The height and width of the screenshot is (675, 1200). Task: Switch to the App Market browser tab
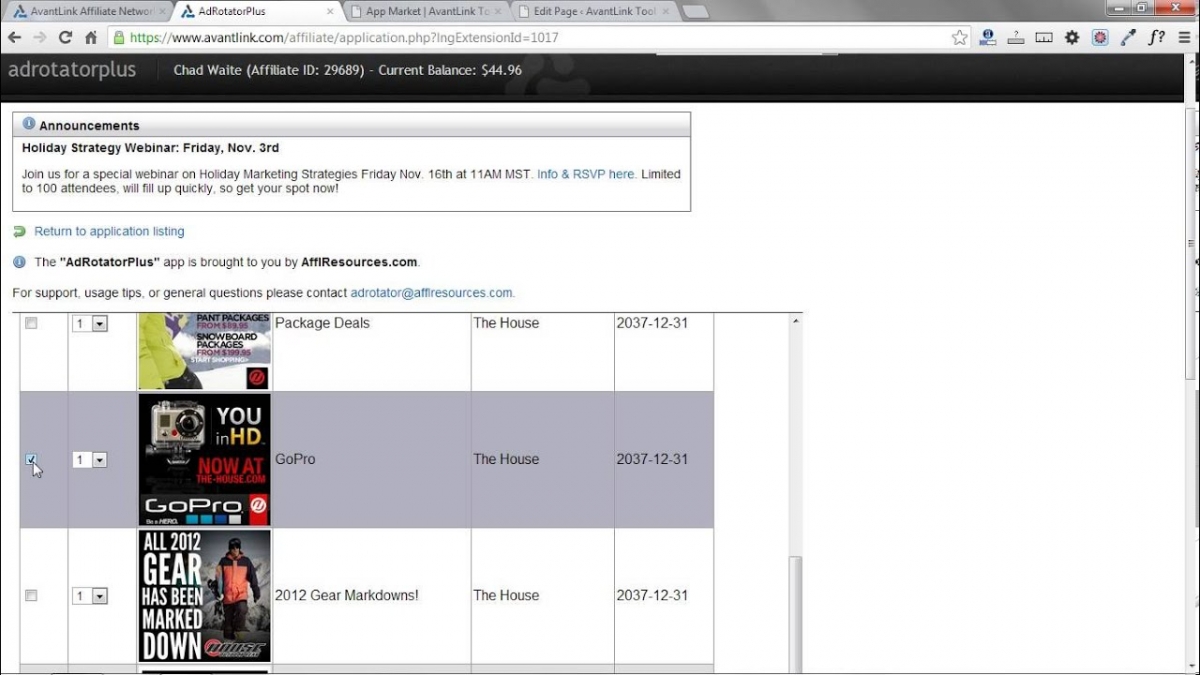(x=427, y=11)
